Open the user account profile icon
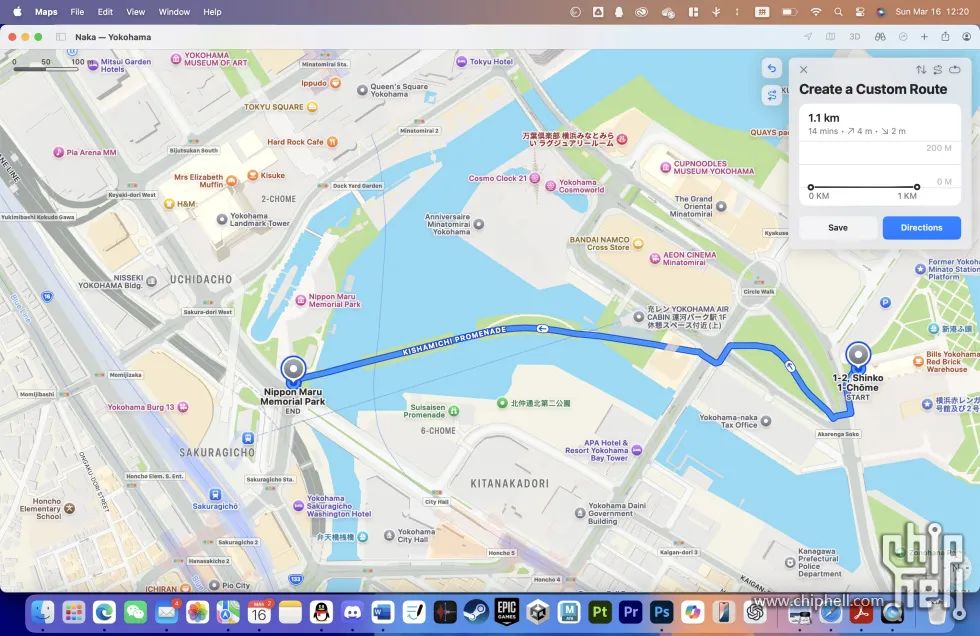 pos(966,37)
